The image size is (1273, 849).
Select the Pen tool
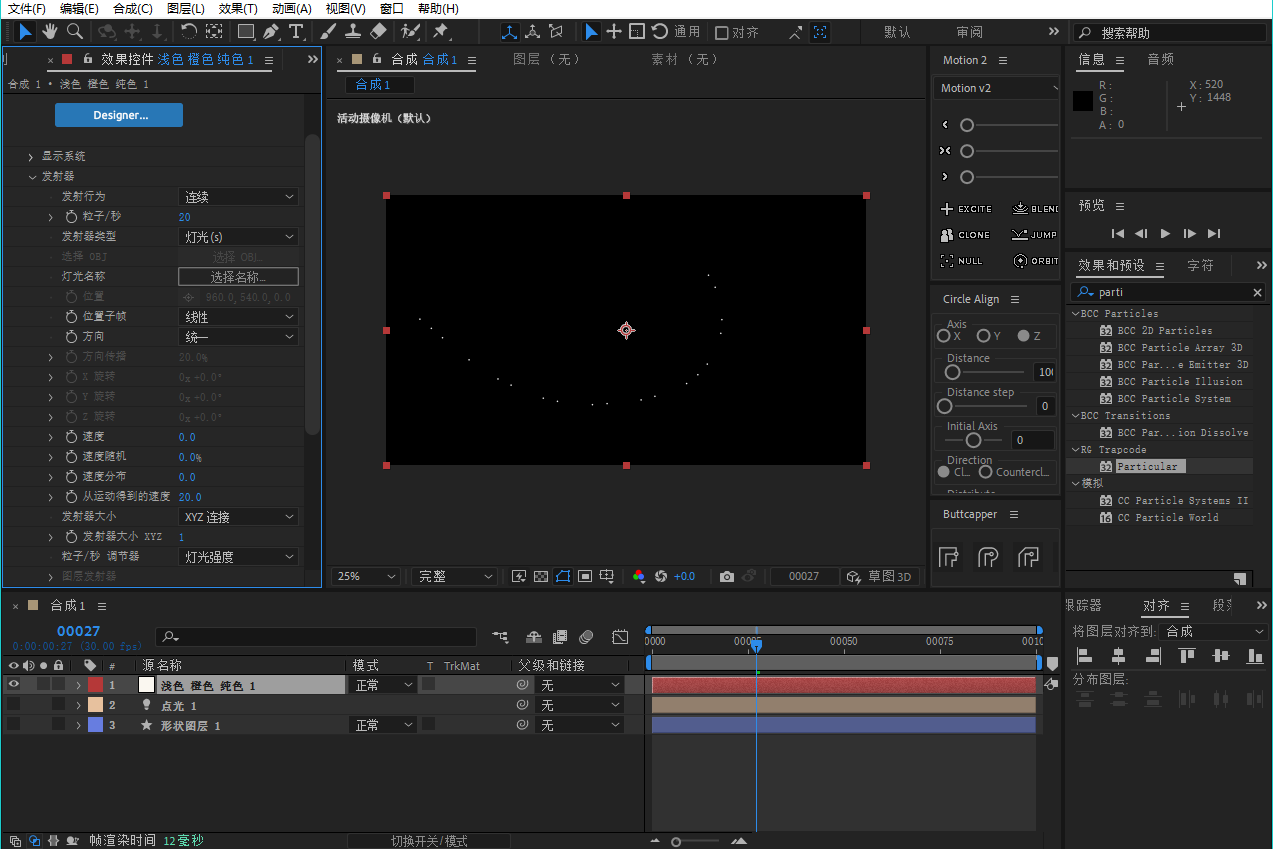point(271,32)
